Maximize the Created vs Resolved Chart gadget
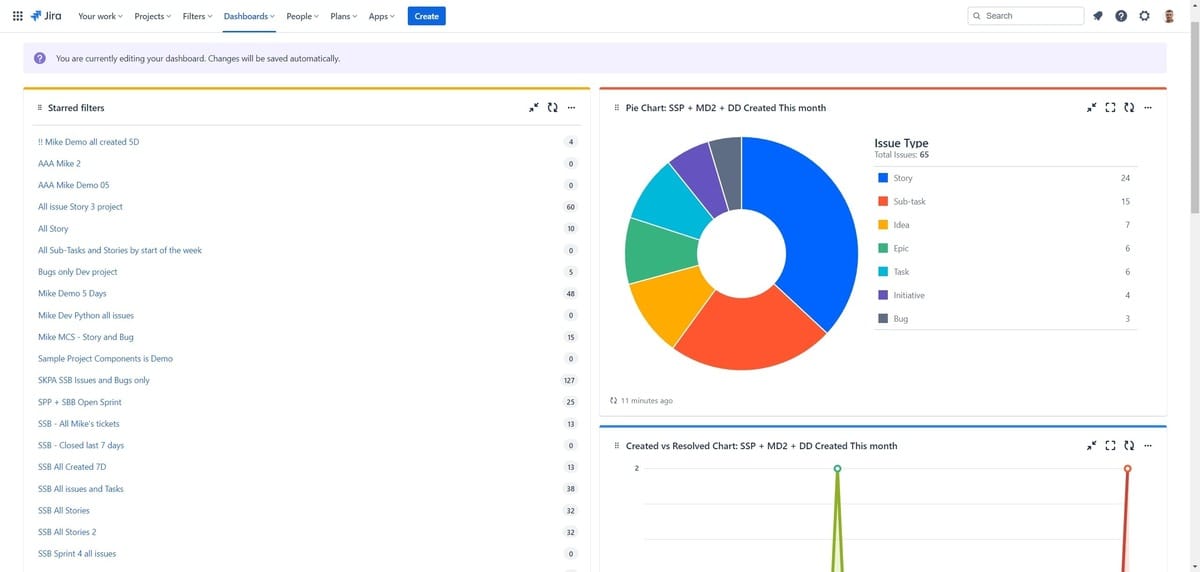The image size is (1200, 572). 1110,446
